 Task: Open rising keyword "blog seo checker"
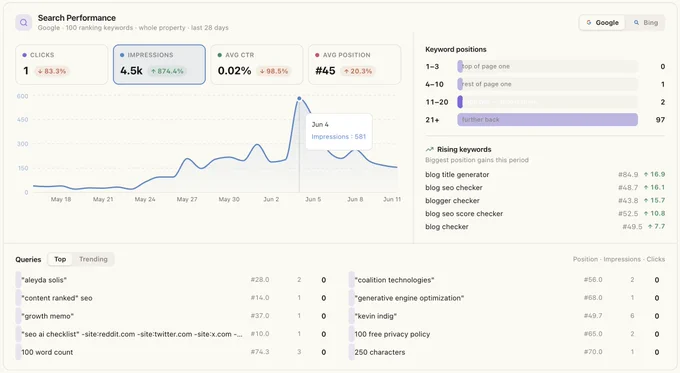(x=454, y=187)
